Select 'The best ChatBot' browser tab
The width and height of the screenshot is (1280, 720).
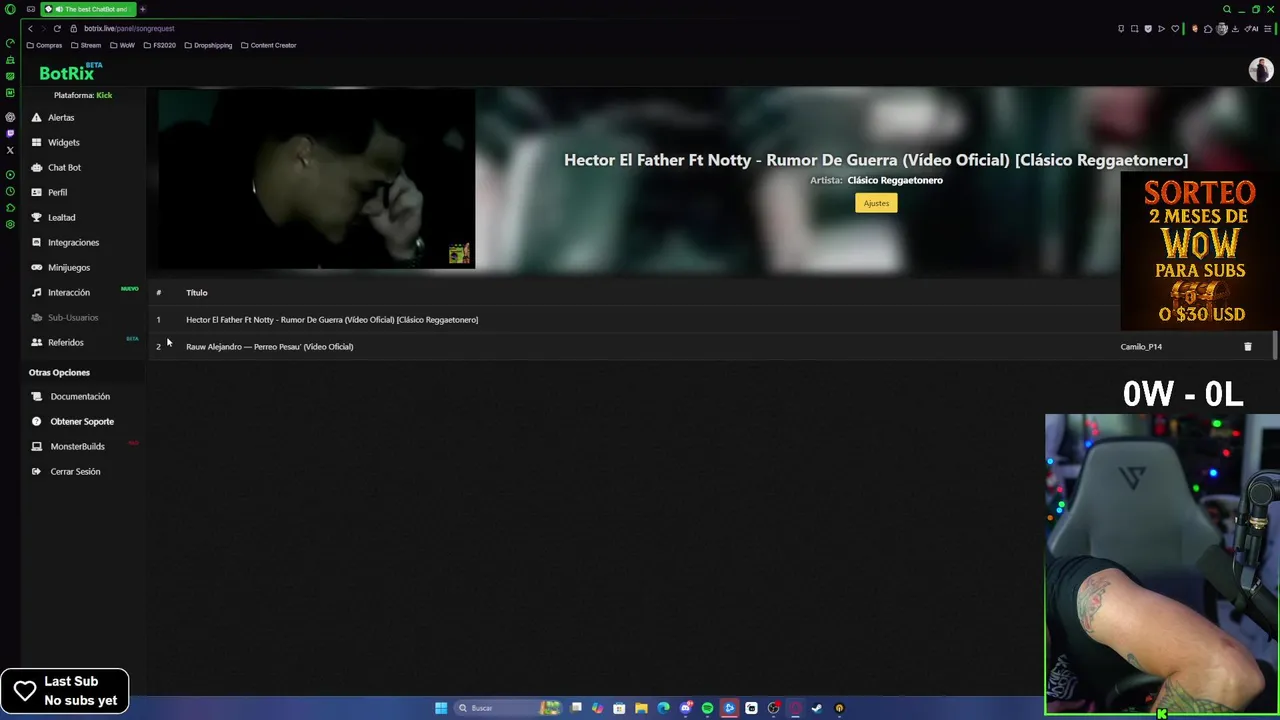point(88,9)
